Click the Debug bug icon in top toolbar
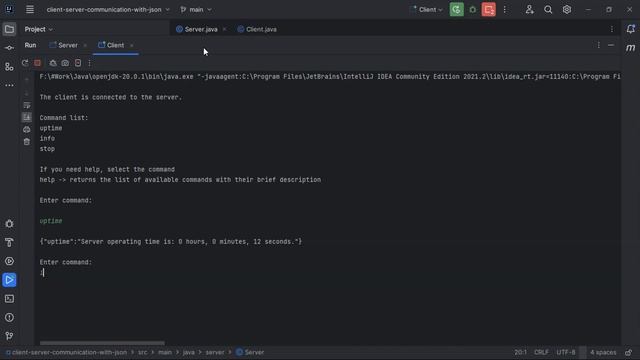Image resolution: width=640 pixels, height=360 pixels. pyautogui.click(x=473, y=9)
